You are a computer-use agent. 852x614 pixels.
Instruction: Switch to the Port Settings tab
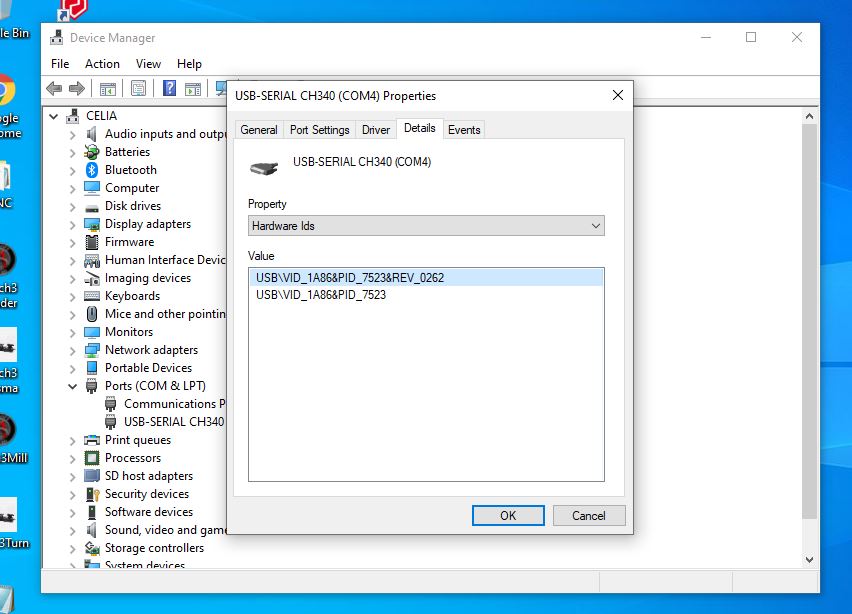[x=320, y=130]
